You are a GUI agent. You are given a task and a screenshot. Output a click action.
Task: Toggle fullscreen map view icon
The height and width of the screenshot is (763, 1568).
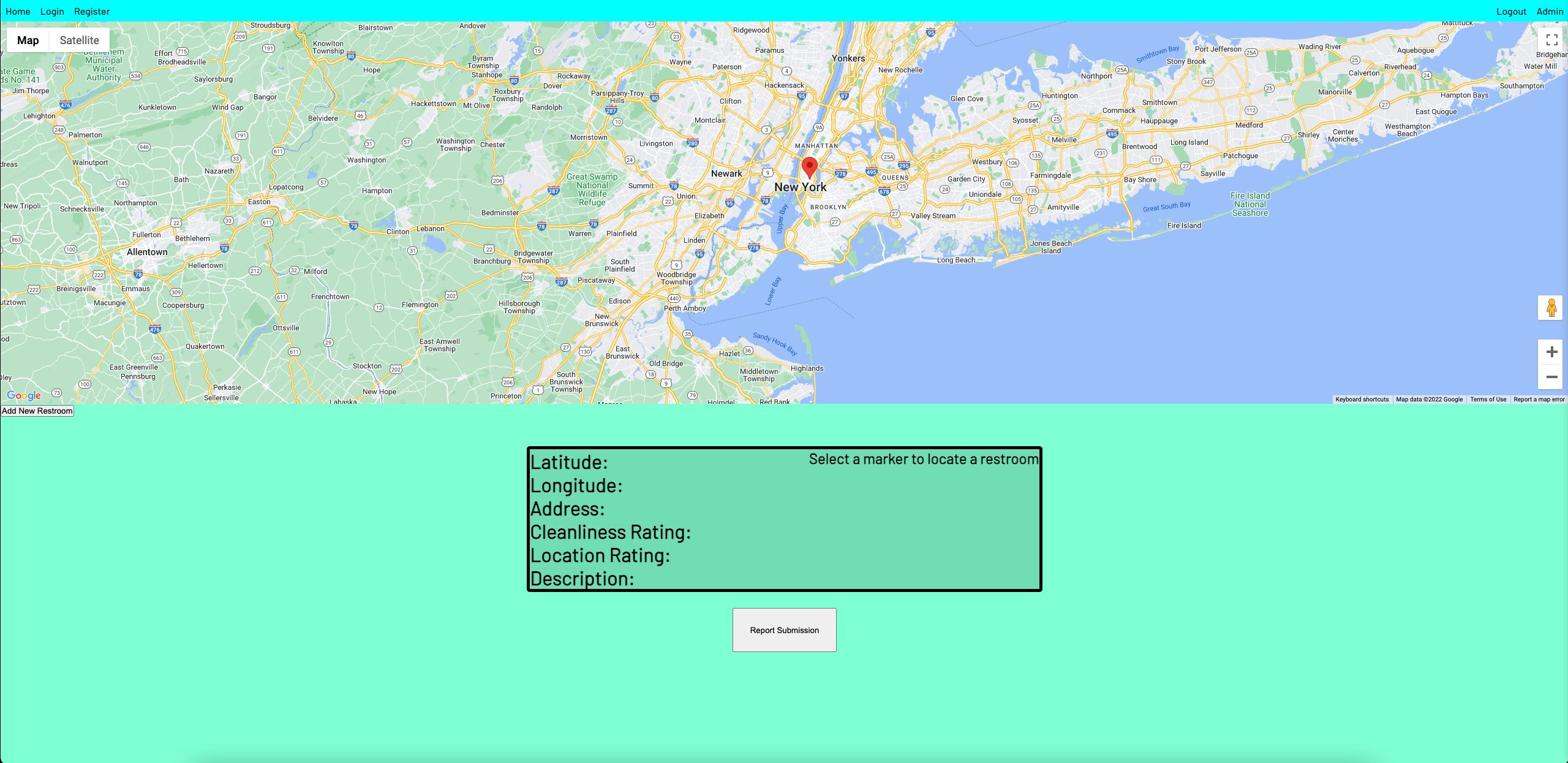point(1551,40)
